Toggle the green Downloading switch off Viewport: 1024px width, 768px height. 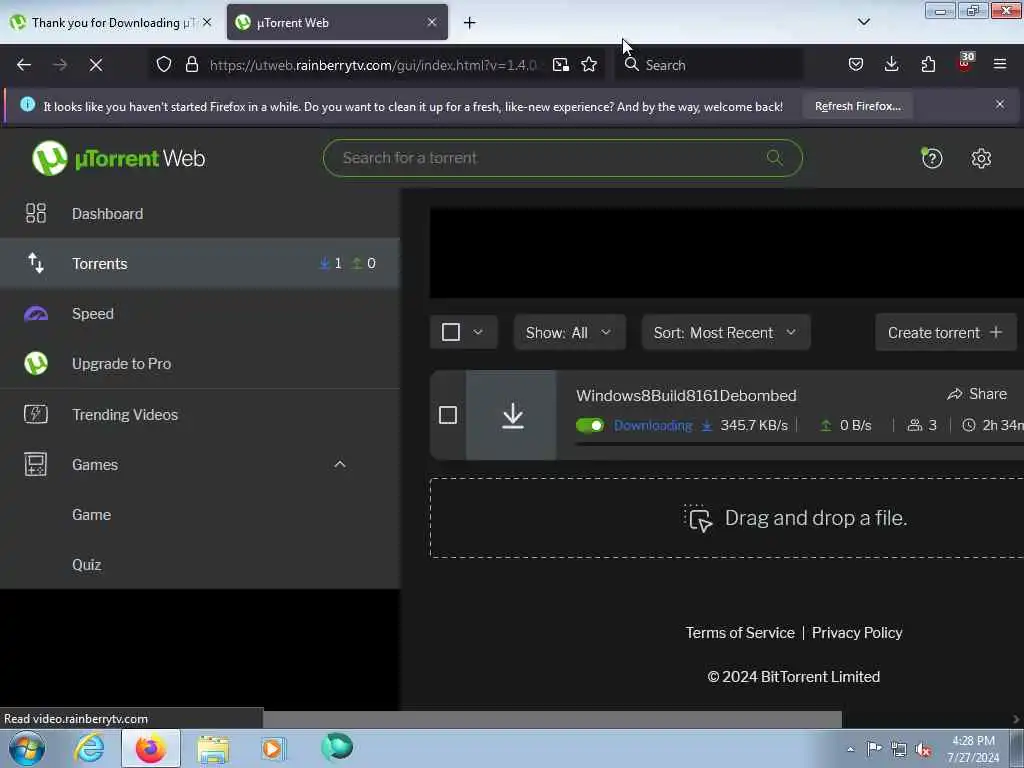pyautogui.click(x=590, y=425)
